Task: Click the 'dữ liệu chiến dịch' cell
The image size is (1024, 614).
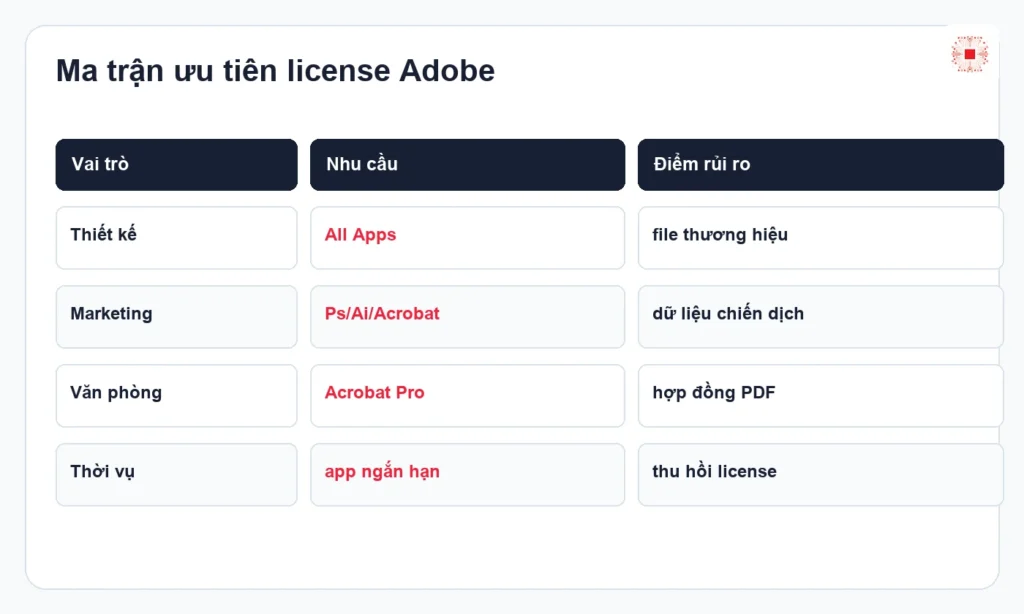Action: [821, 317]
